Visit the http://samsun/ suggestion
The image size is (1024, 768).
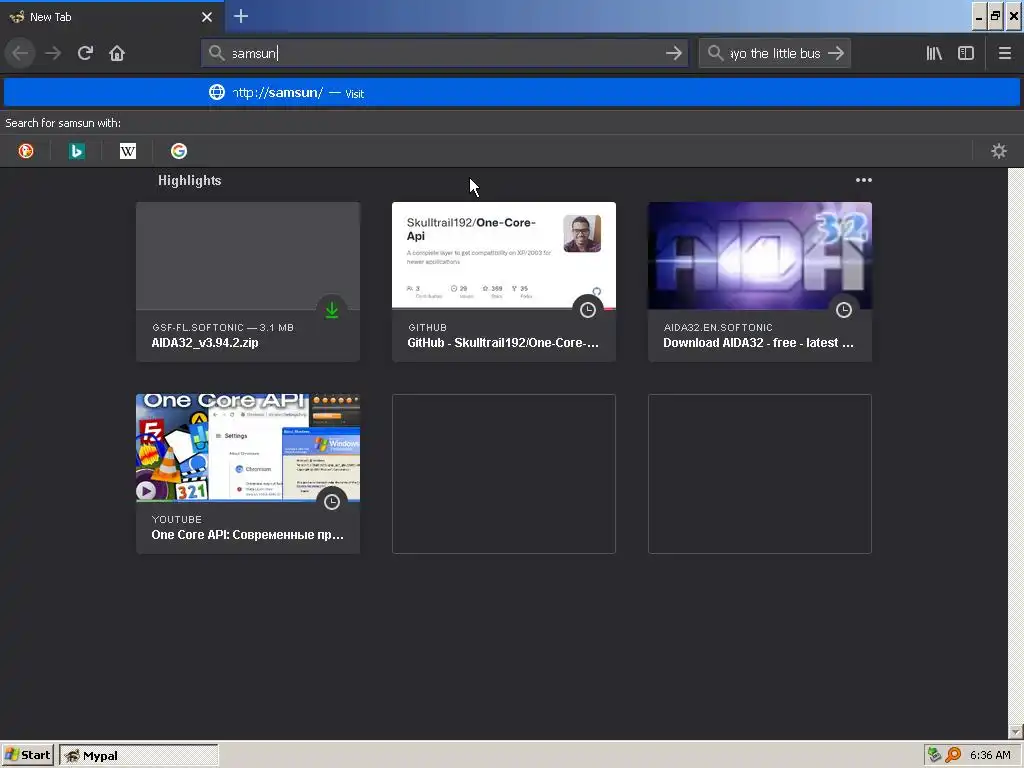[512, 92]
